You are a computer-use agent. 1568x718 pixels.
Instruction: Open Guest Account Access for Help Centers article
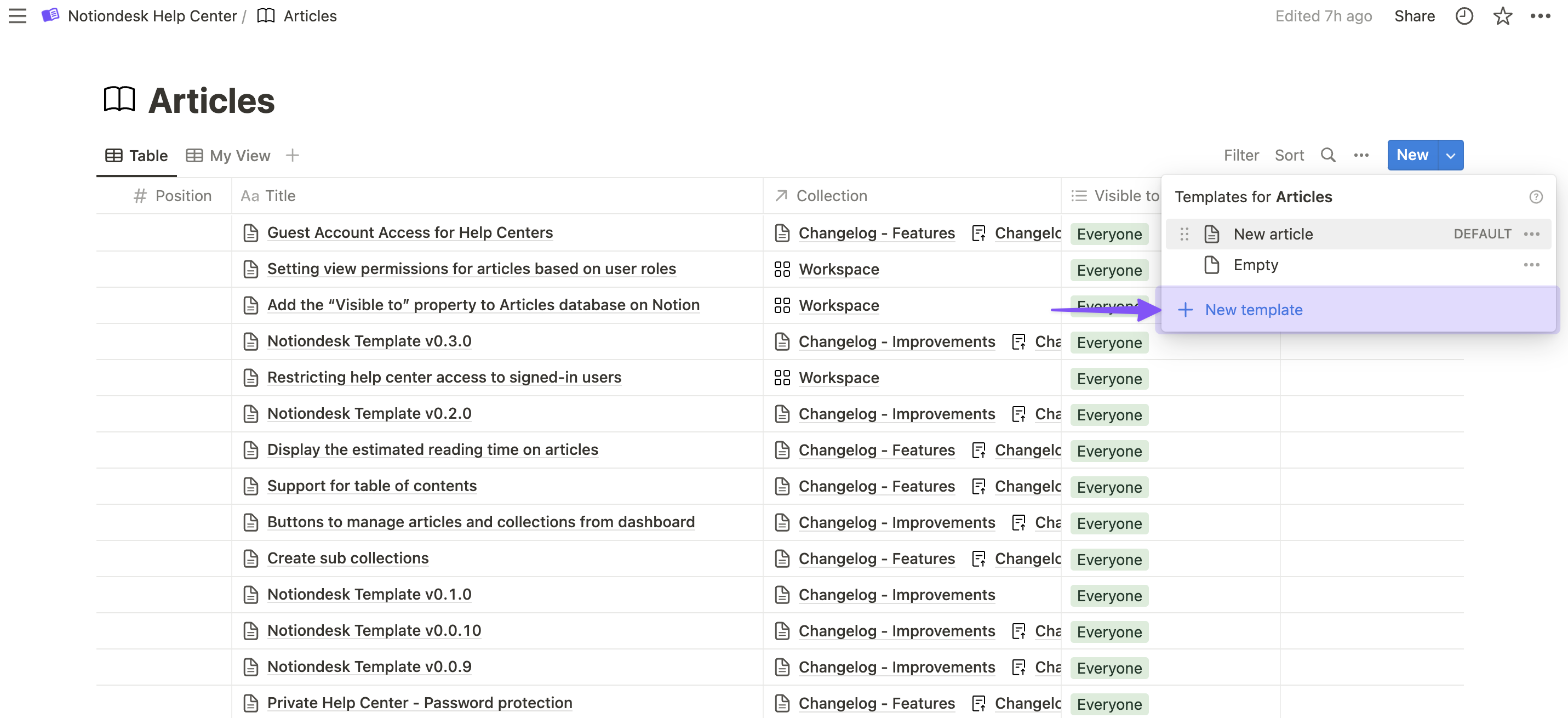click(x=410, y=232)
